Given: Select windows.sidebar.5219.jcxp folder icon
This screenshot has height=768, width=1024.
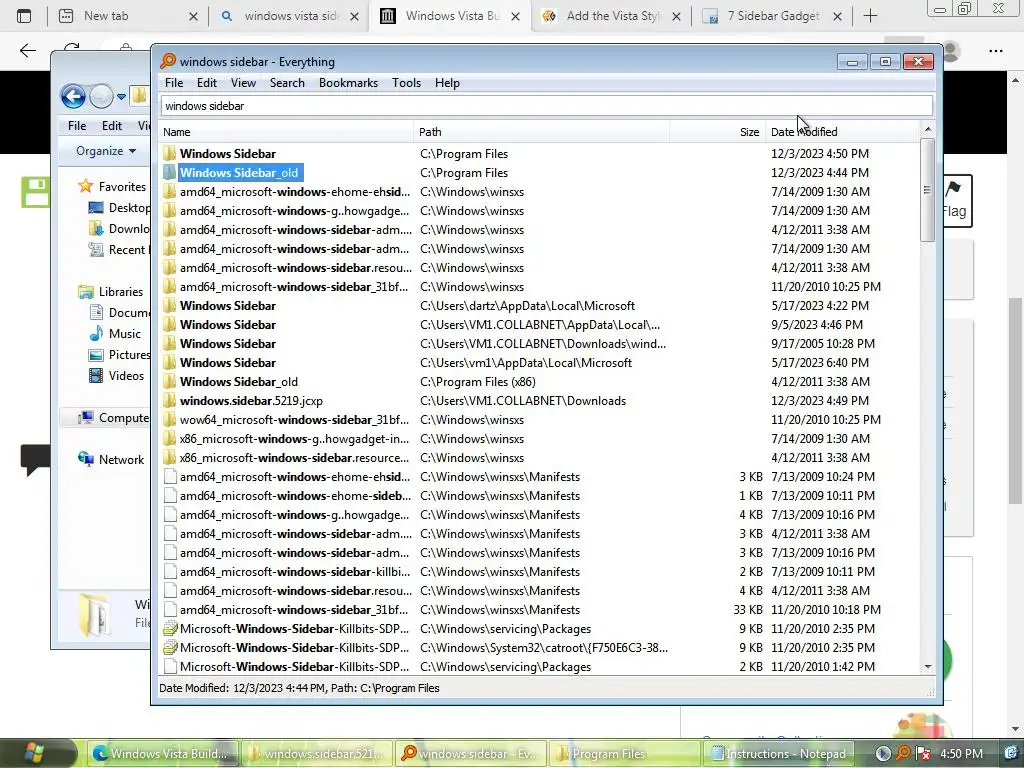Looking at the screenshot, I should tap(170, 400).
